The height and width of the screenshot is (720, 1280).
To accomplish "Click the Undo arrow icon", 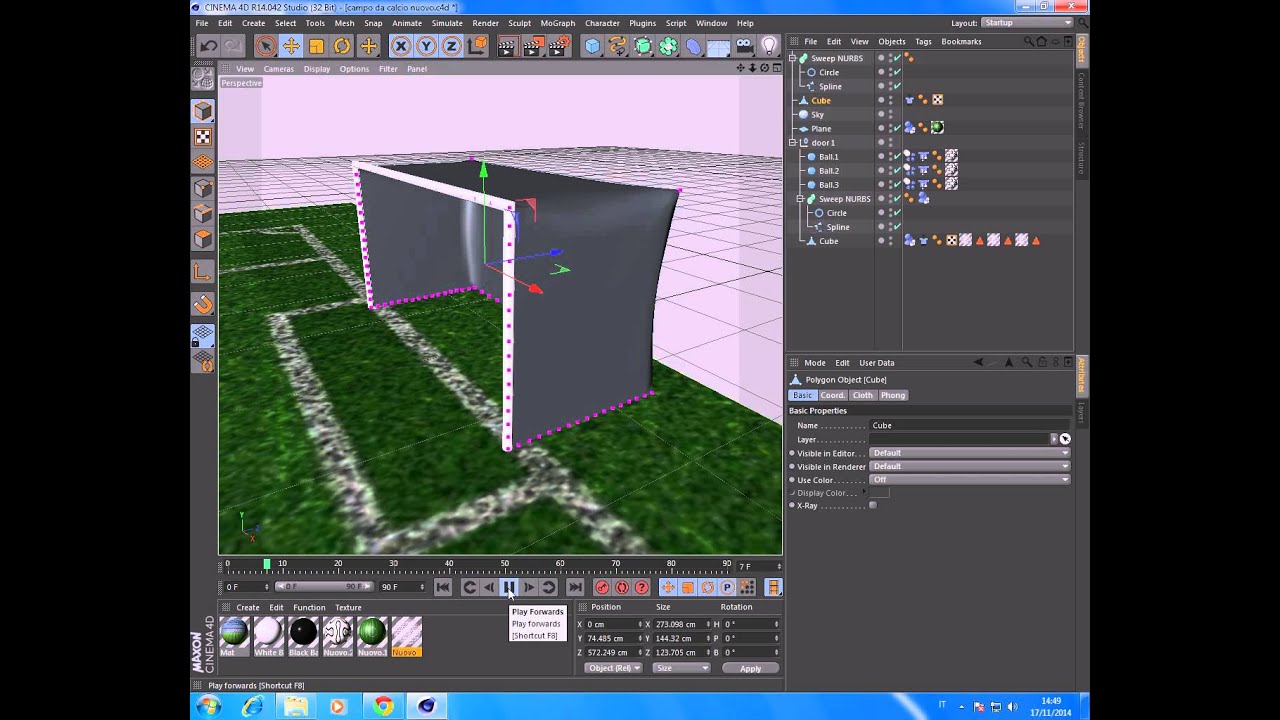I will pos(208,45).
